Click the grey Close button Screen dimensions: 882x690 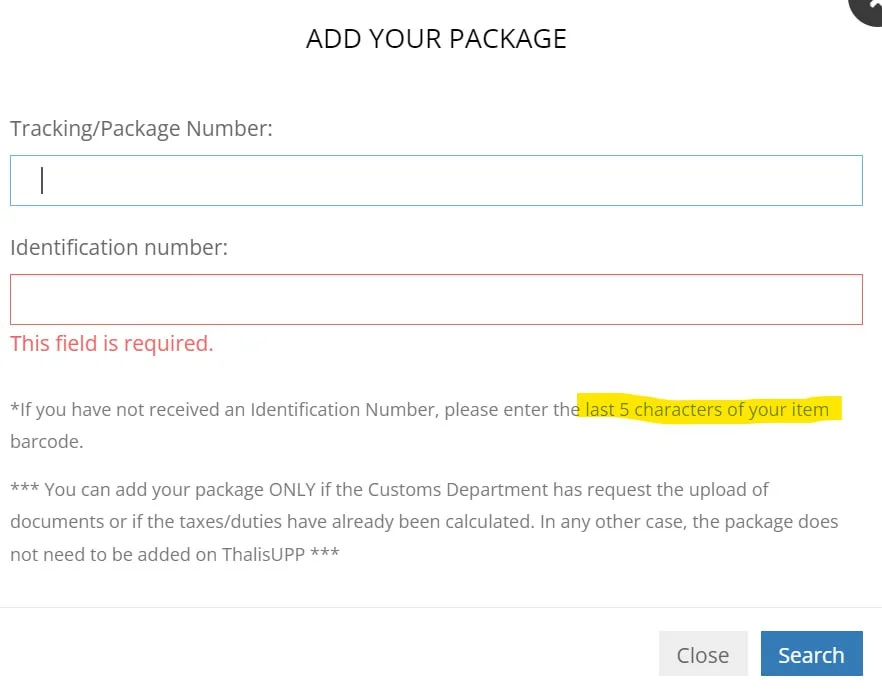[x=702, y=655]
